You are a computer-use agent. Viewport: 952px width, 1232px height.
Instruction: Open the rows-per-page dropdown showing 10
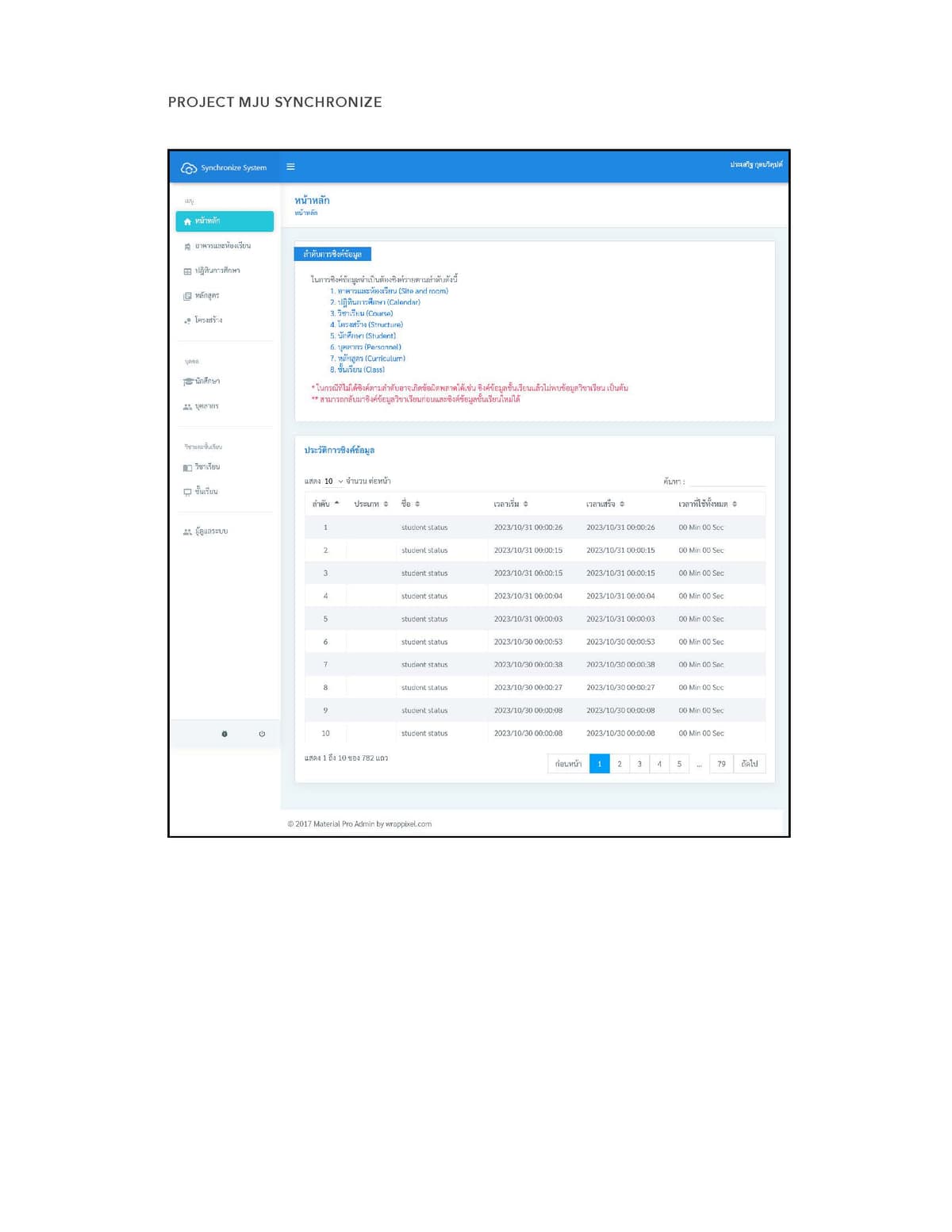pyautogui.click(x=333, y=482)
